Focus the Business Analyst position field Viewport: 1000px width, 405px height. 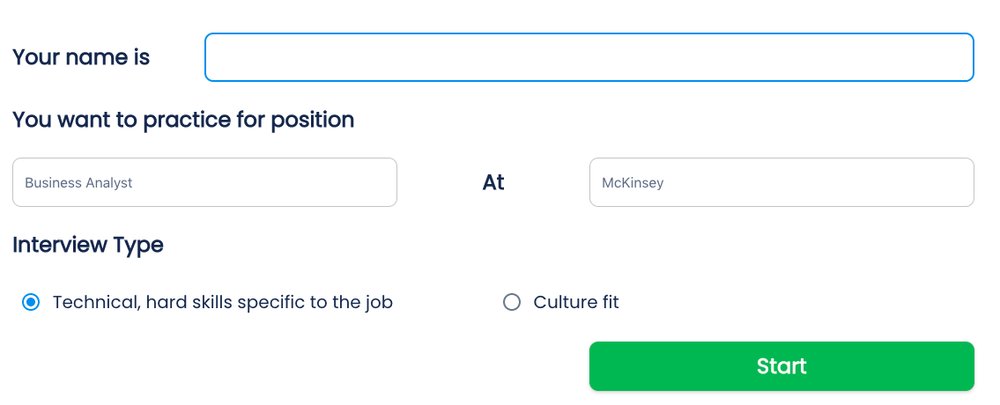(x=204, y=183)
